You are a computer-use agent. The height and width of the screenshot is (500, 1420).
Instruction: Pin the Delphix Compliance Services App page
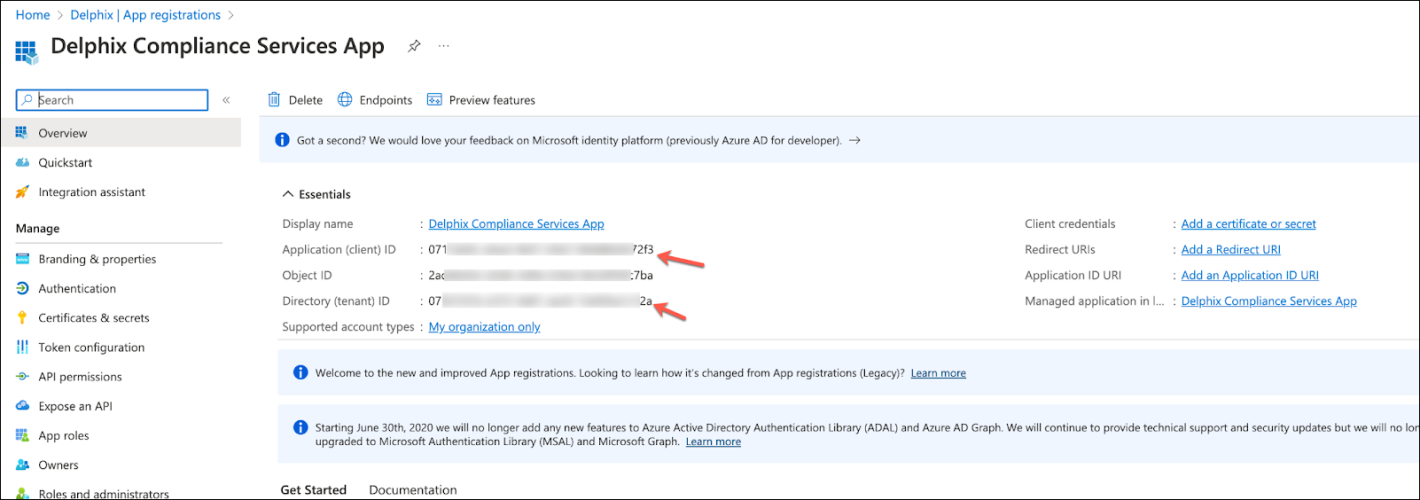[414, 47]
